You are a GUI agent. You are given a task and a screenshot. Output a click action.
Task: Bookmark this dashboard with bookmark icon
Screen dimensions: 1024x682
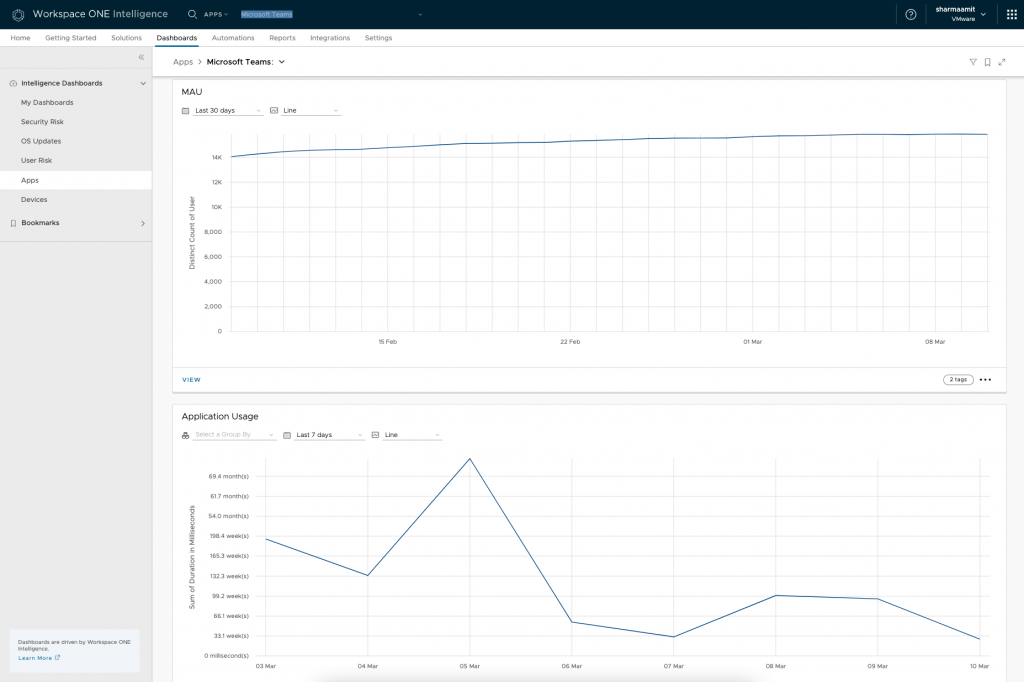coord(987,62)
